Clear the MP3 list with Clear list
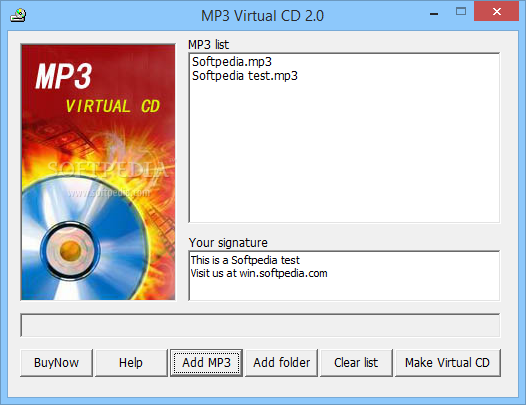The width and height of the screenshot is (526, 405). tap(356, 363)
